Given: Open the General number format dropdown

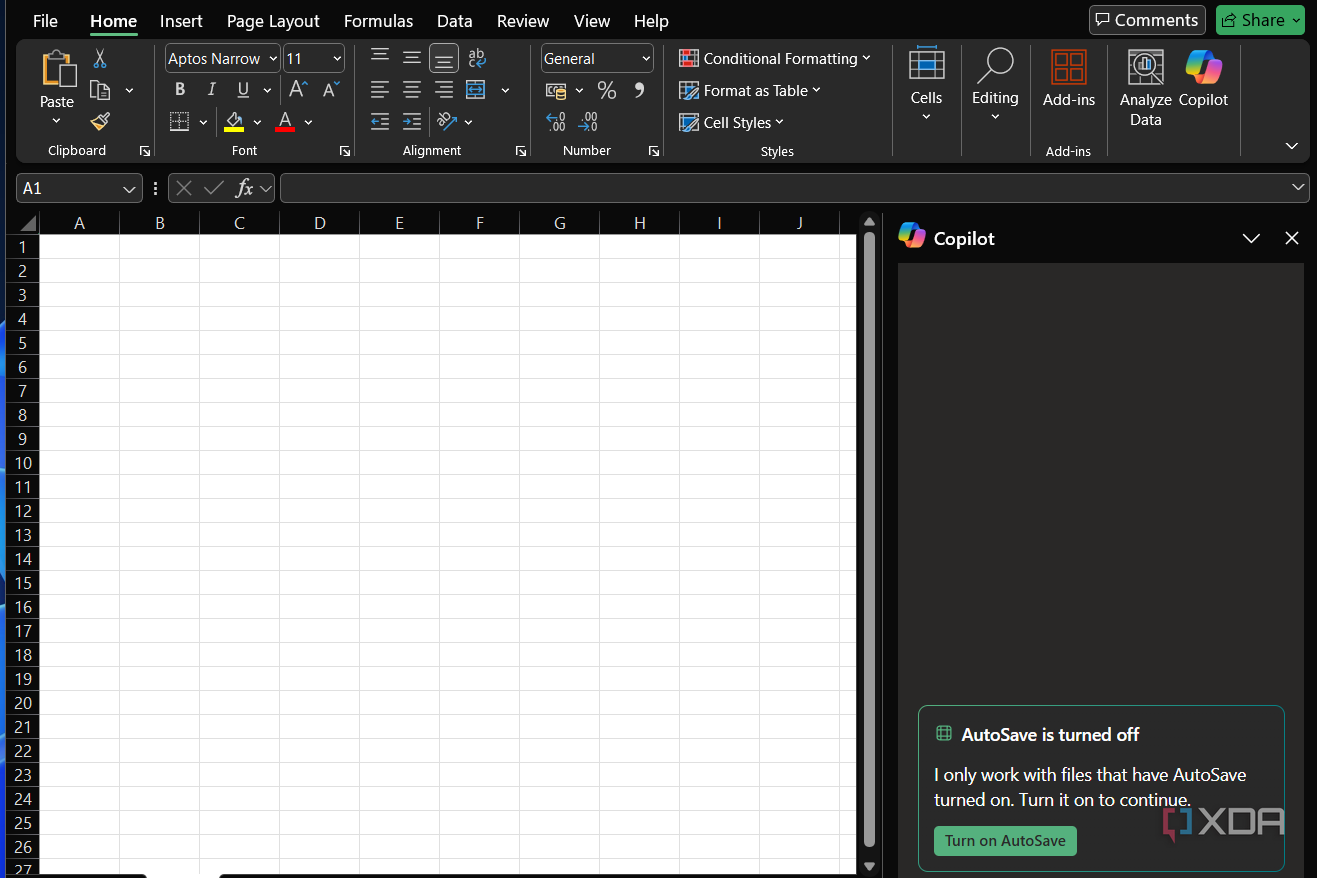Looking at the screenshot, I should 646,59.
